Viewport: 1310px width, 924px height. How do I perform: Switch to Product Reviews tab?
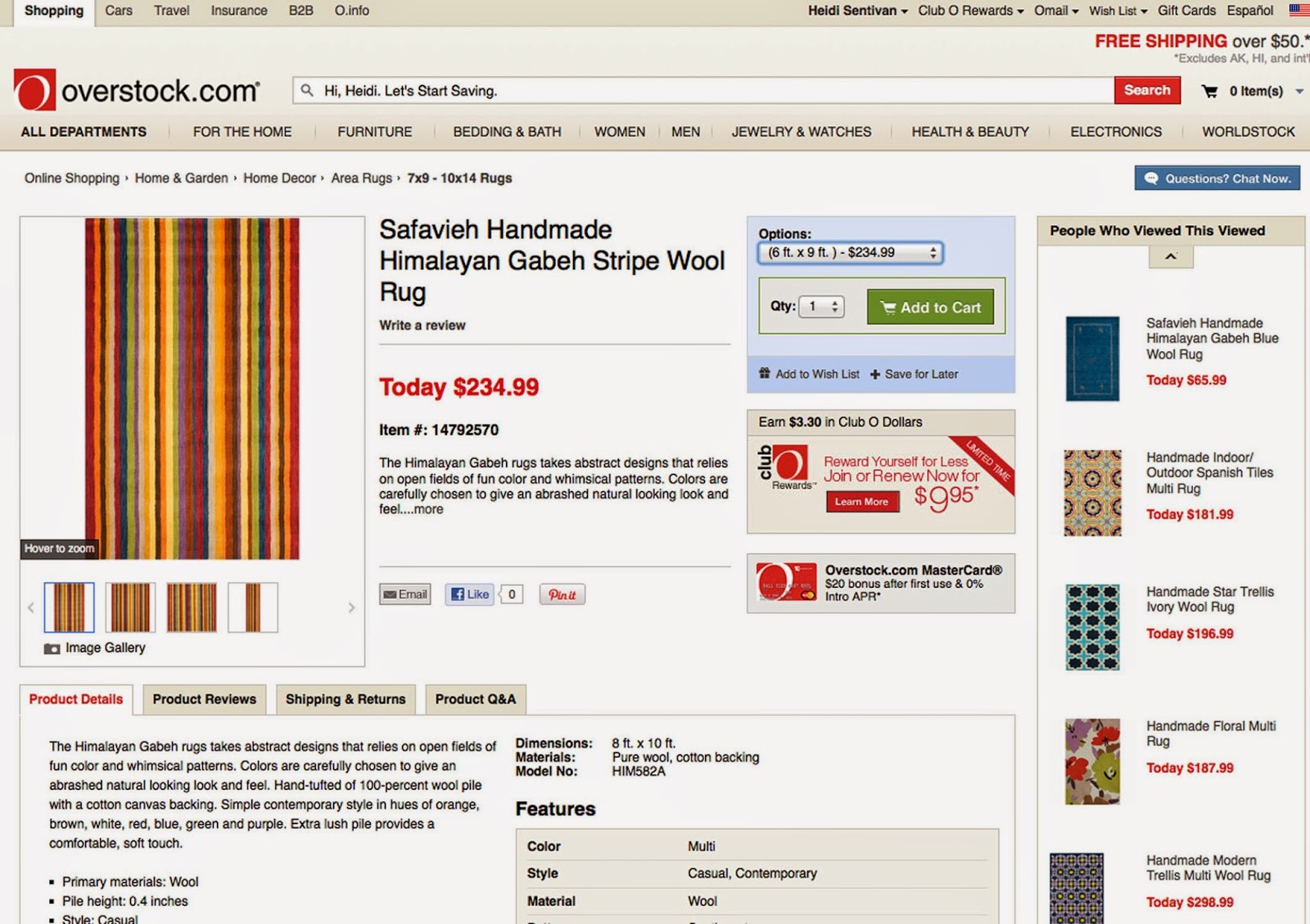point(205,700)
